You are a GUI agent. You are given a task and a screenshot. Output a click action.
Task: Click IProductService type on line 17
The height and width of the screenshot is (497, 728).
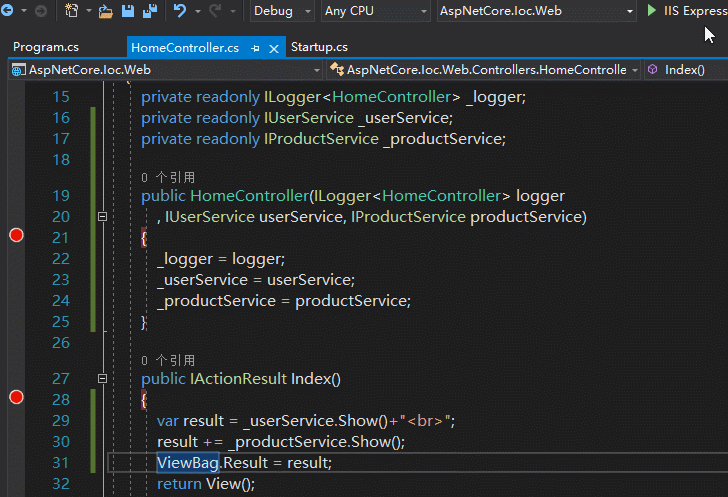[x=321, y=139]
